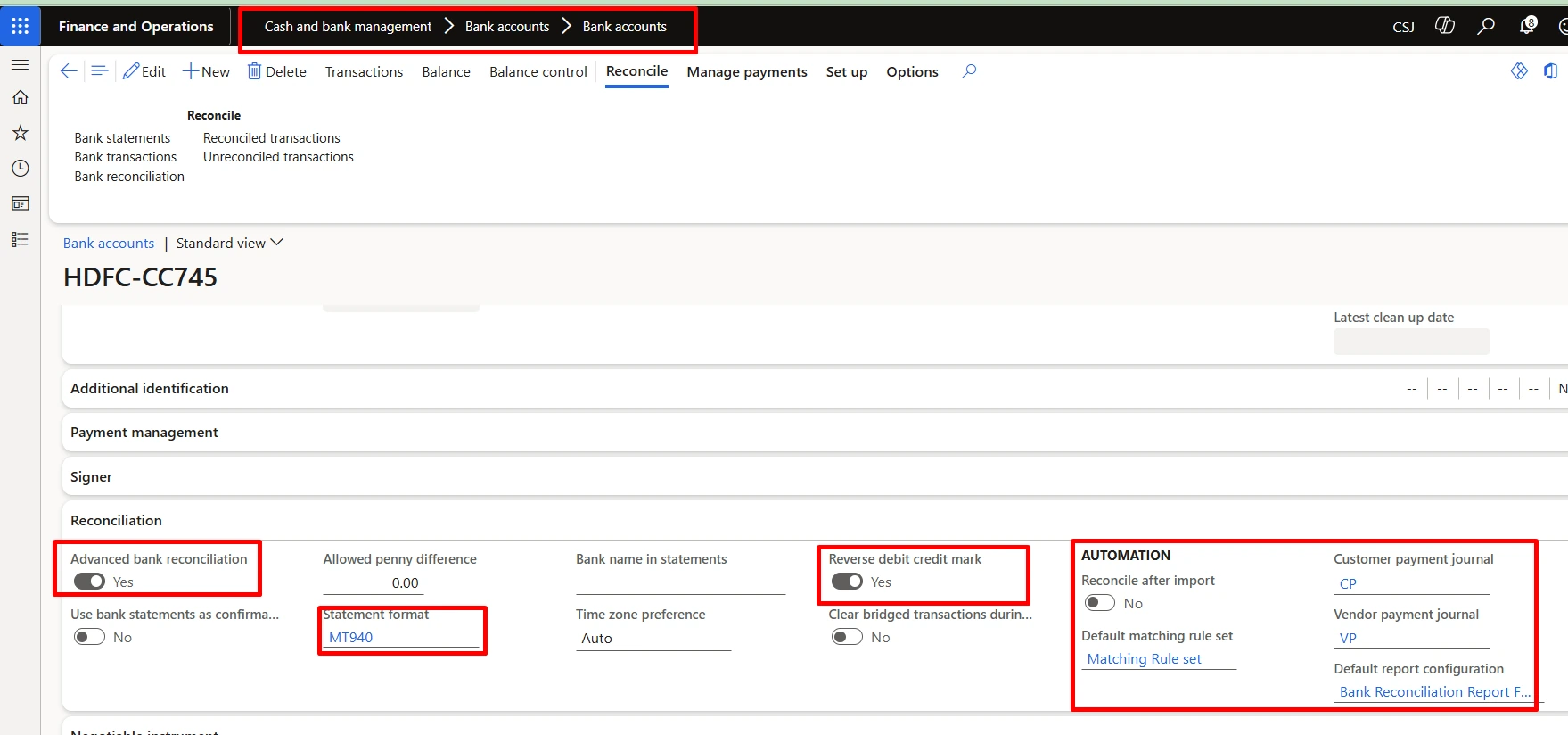
Task: Click Bank name in statements field
Action: pos(680,583)
